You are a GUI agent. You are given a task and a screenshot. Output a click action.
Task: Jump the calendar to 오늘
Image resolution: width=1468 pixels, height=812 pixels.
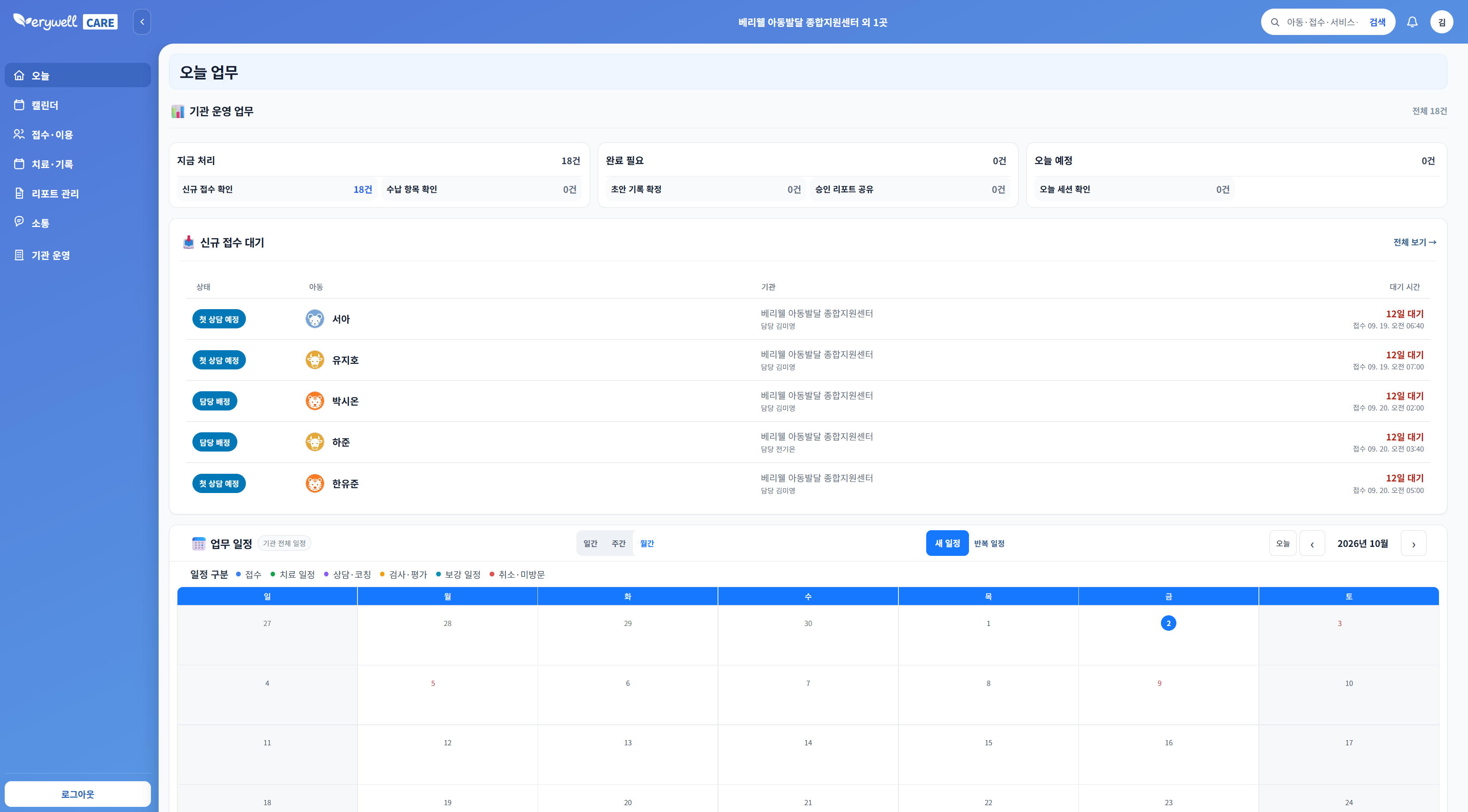pos(1283,543)
